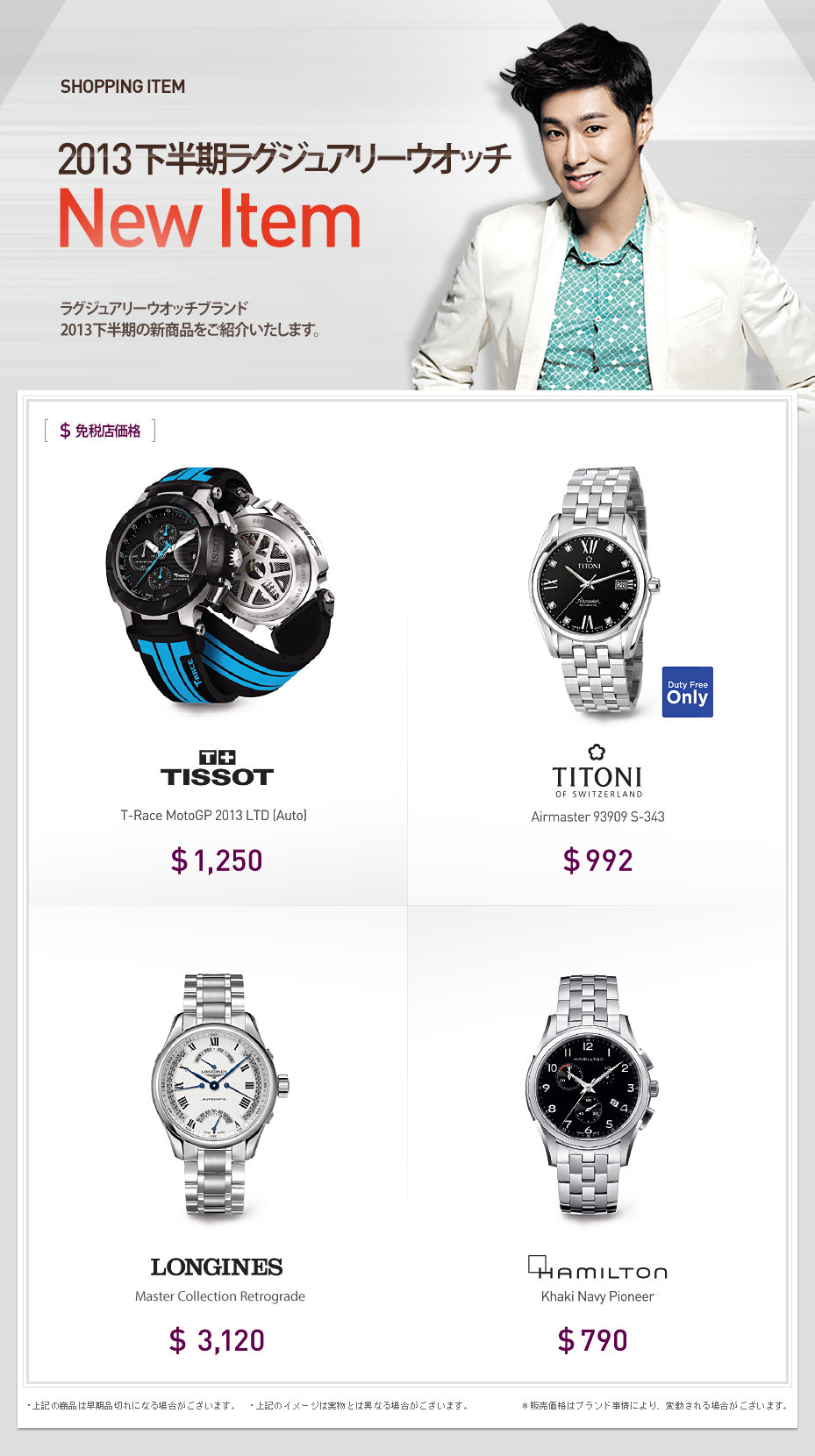Open the Khaki Navy Pioneer link
The width and height of the screenshot is (815, 1456).
[597, 1296]
